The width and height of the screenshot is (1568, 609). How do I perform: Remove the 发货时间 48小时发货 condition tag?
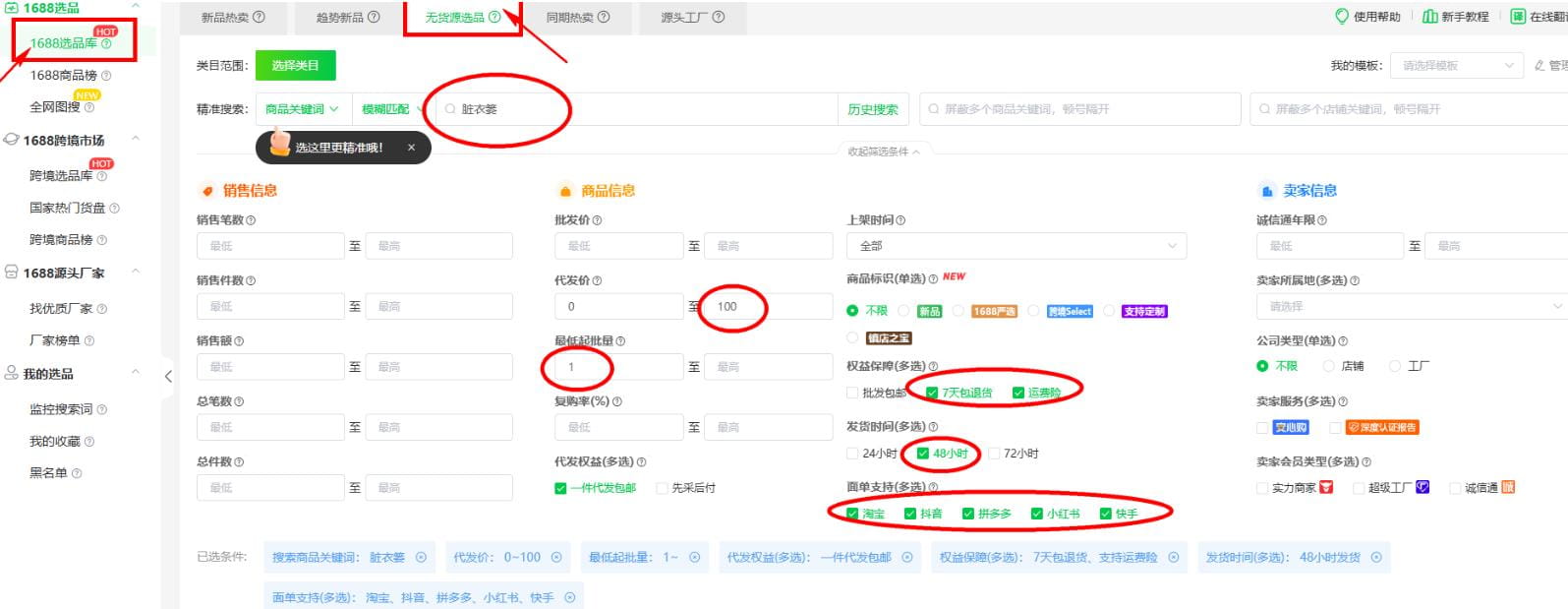[x=1376, y=558]
